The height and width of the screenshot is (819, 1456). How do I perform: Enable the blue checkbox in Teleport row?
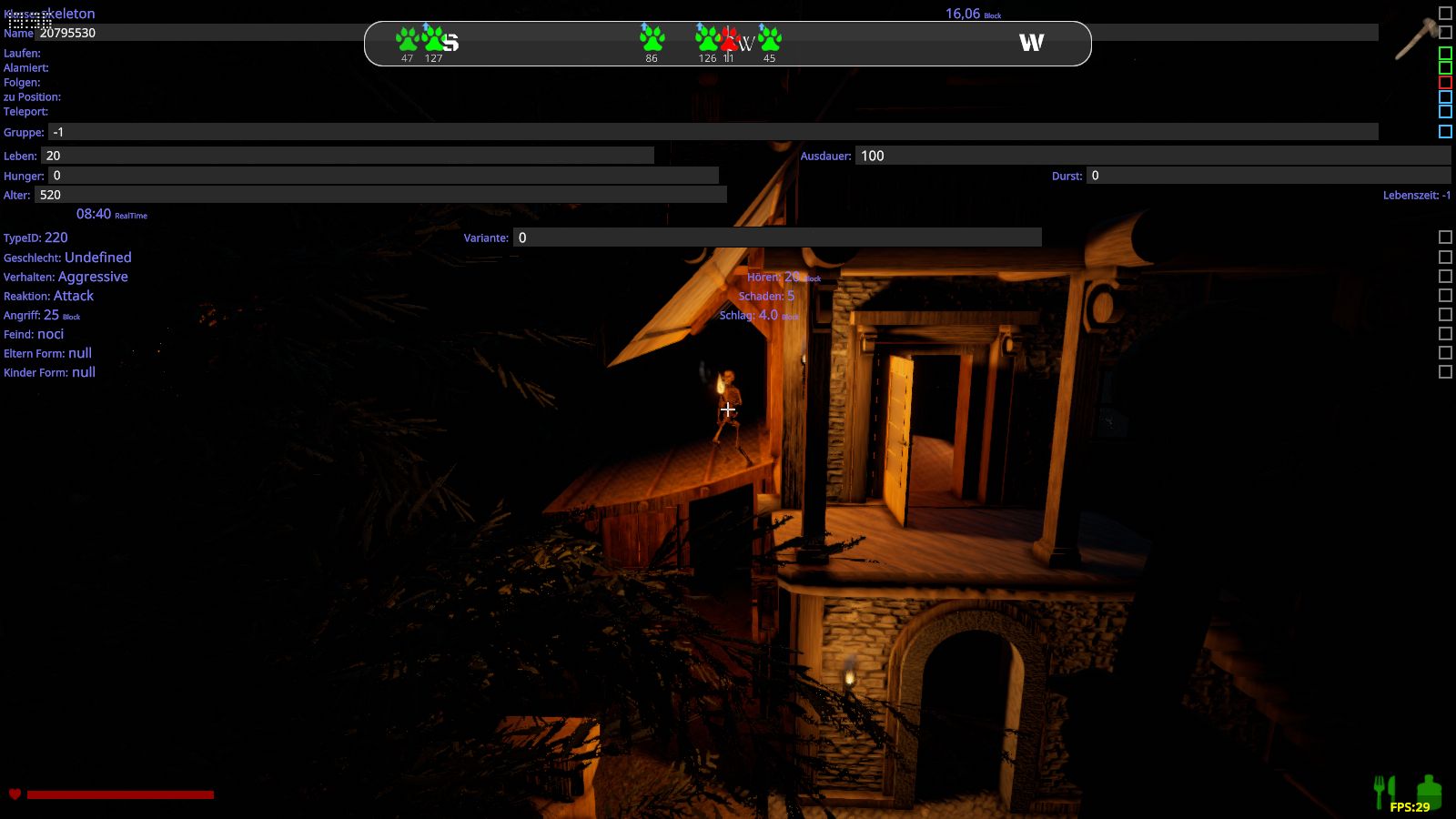[x=1445, y=112]
